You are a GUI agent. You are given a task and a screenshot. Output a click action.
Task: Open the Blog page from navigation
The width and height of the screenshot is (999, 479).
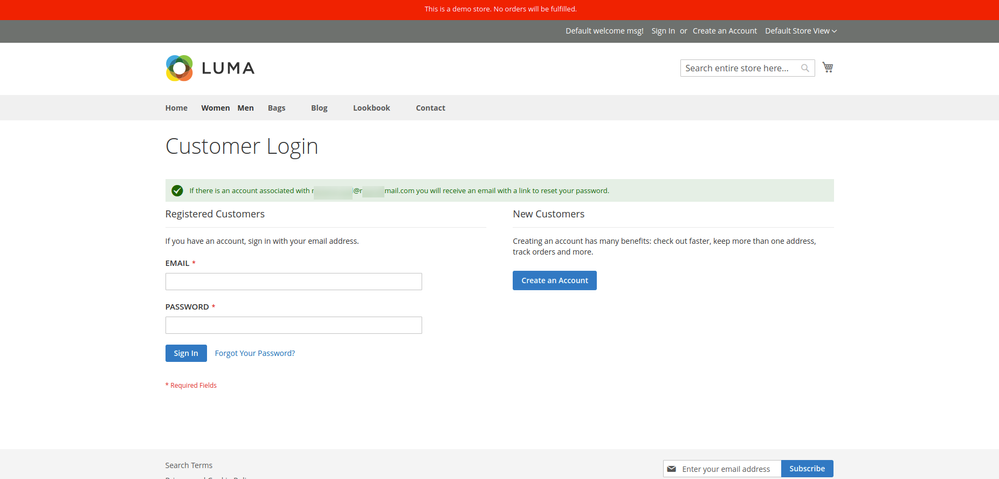point(319,108)
